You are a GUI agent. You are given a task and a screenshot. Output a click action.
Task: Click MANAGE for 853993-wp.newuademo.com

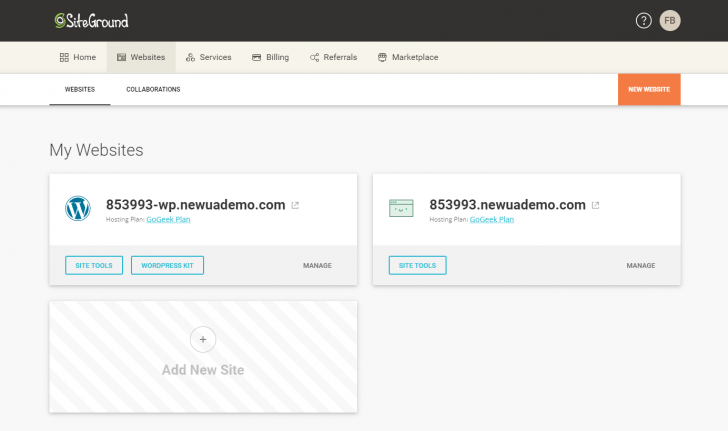coord(318,266)
